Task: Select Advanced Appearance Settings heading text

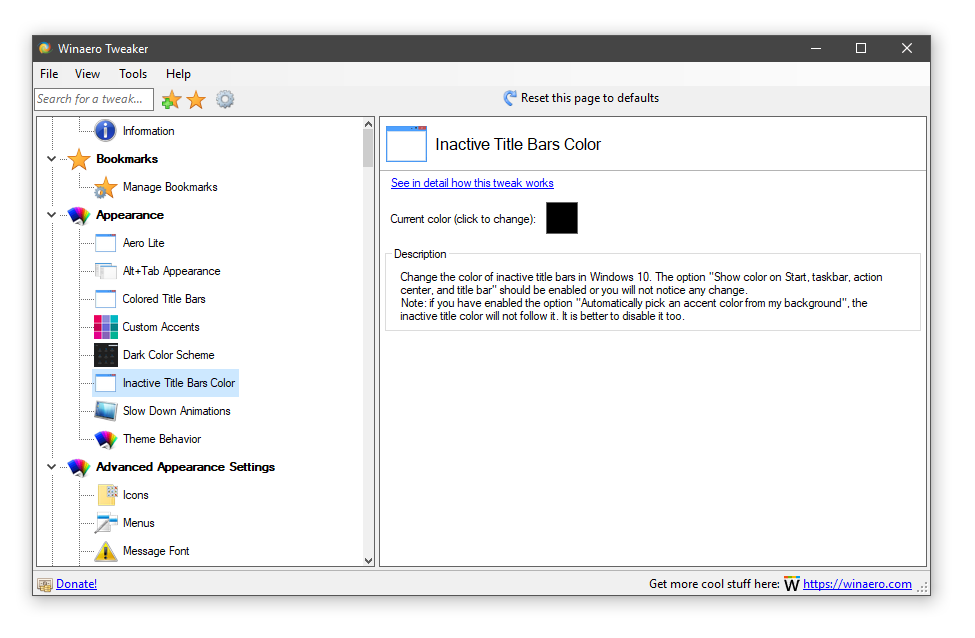Action: click(185, 467)
